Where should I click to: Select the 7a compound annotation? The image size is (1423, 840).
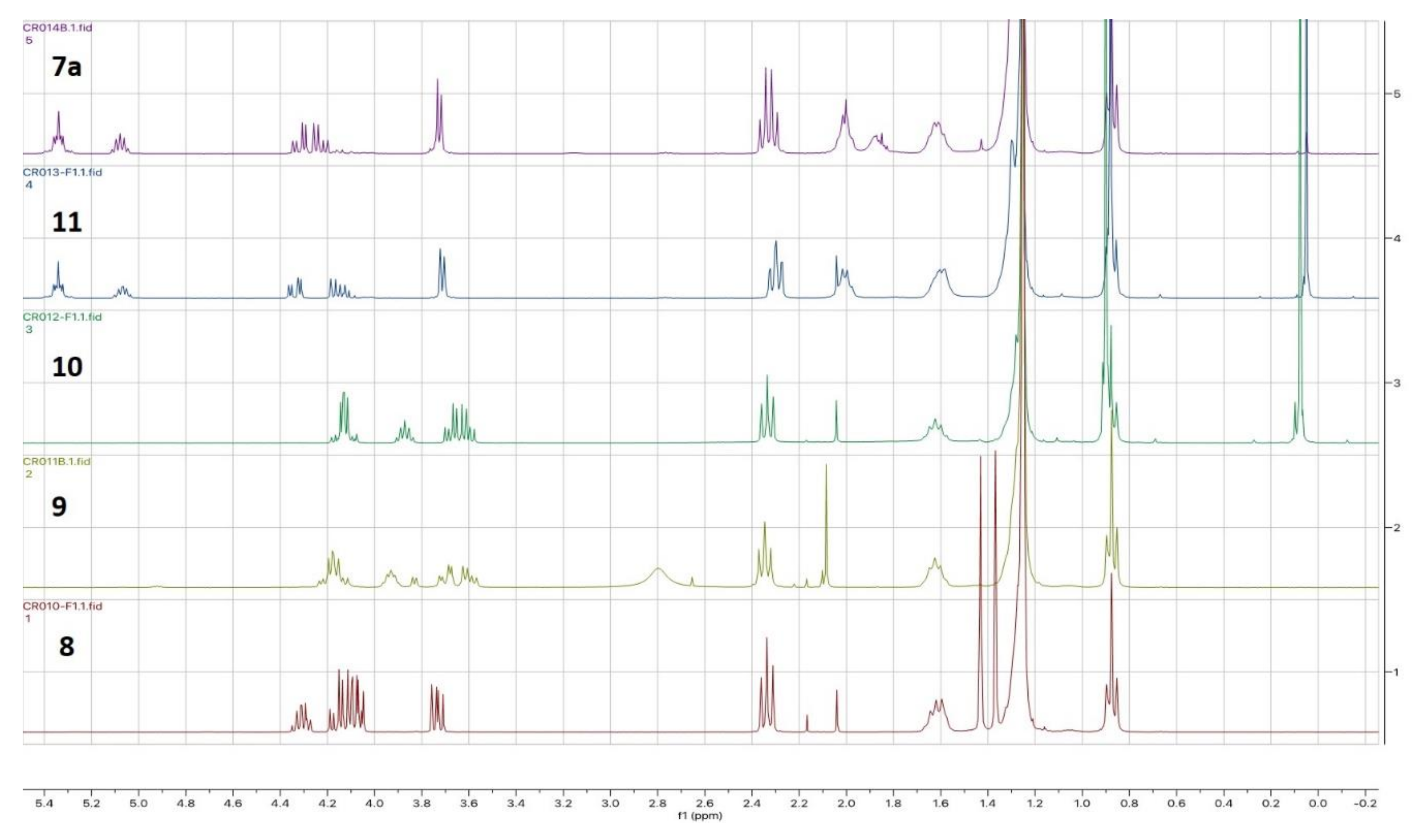pyautogui.click(x=67, y=67)
